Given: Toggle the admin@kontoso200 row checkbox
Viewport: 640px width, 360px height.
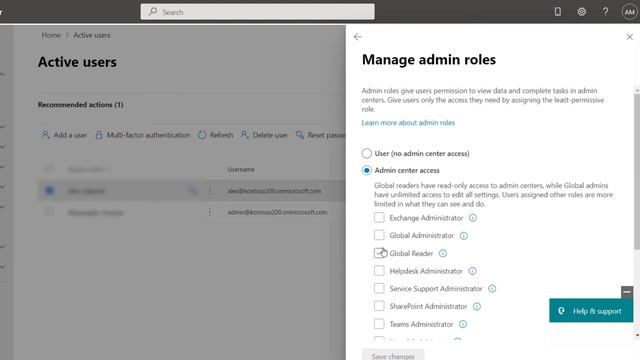Looking at the screenshot, I should pos(49,212).
